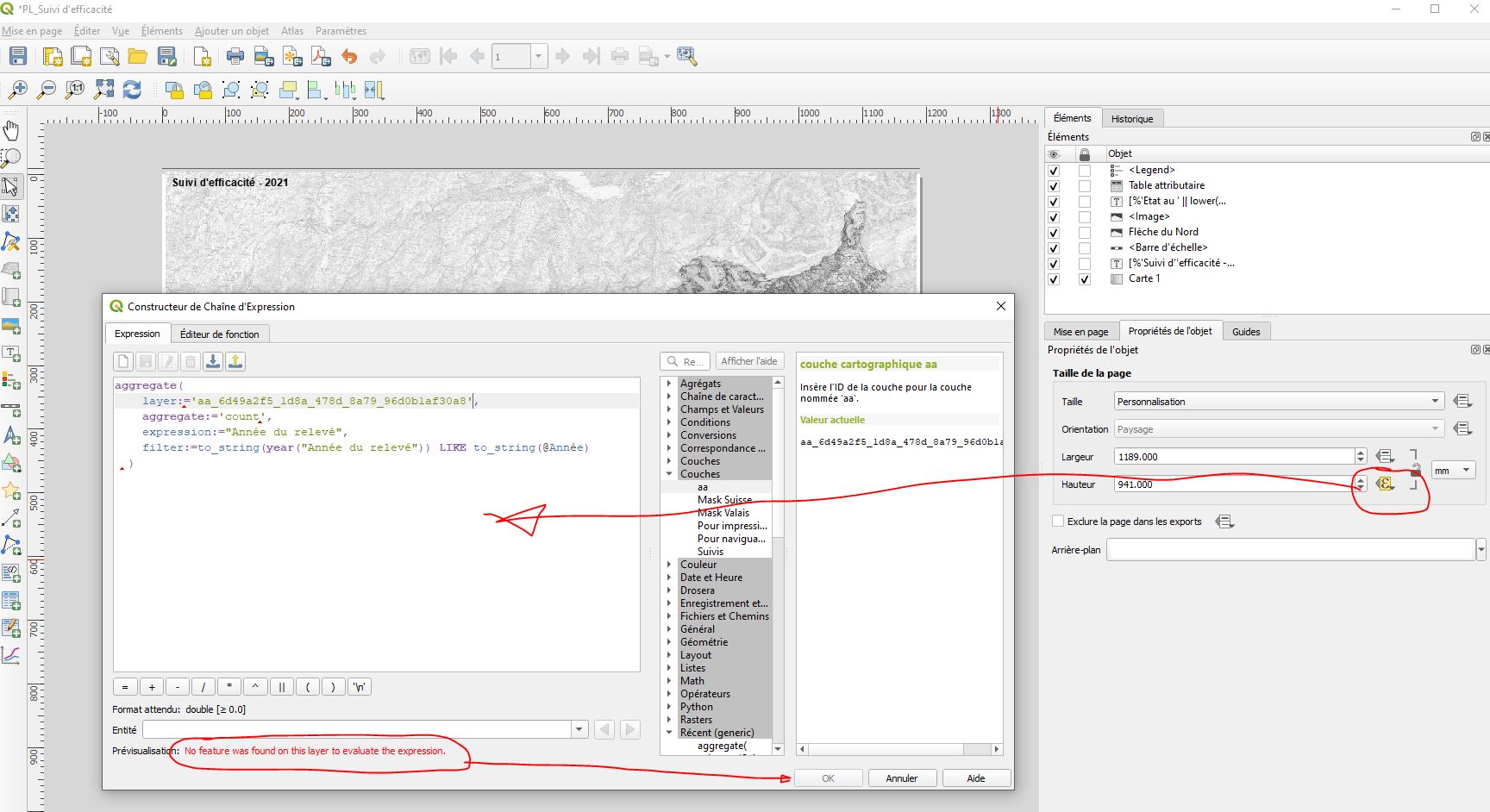The width and height of the screenshot is (1490, 812).
Task: Click the function search field
Action: [686, 361]
